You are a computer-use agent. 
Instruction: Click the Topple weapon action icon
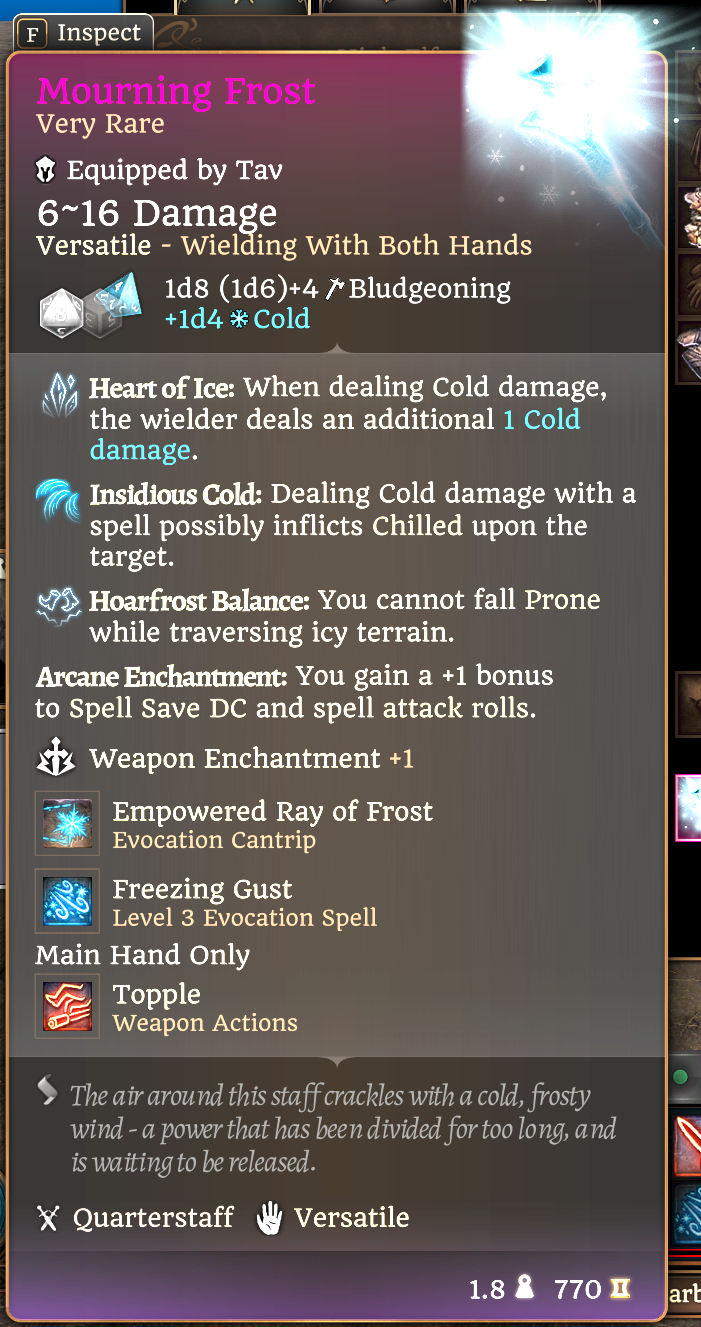coord(67,1006)
